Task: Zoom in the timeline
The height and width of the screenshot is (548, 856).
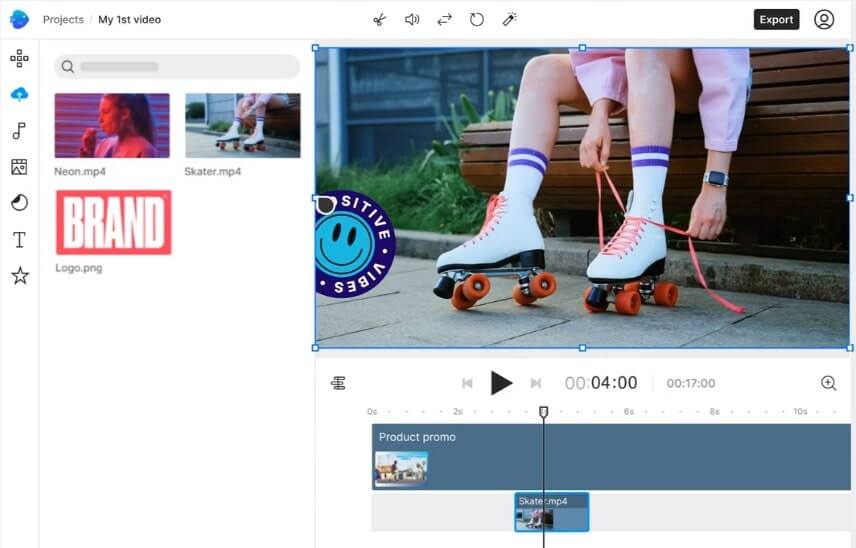Action: click(829, 383)
